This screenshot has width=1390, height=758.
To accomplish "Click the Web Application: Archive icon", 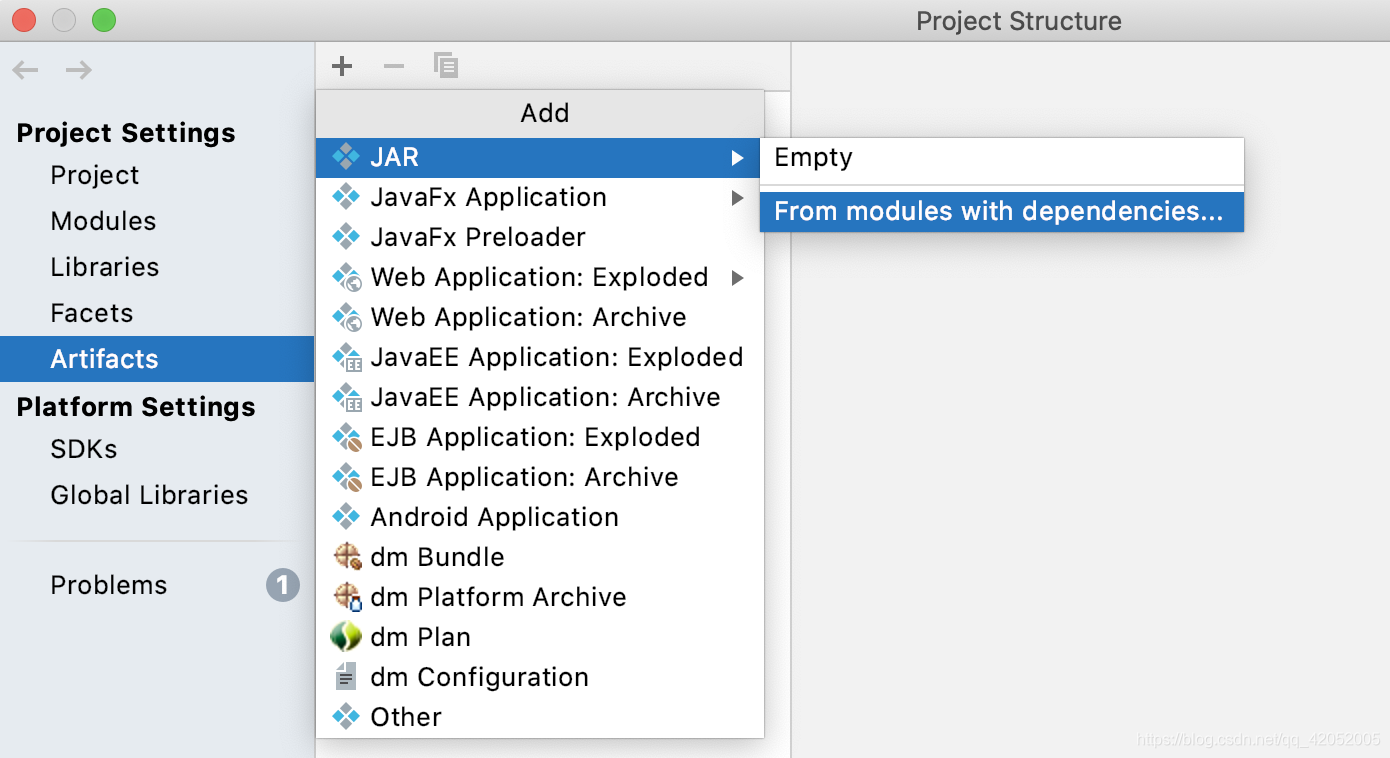I will click(347, 317).
